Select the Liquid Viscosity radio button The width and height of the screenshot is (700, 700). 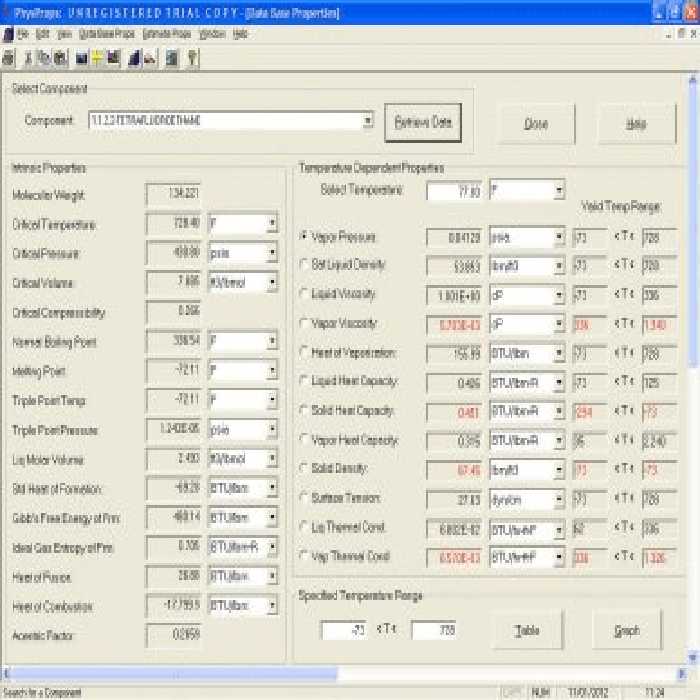(304, 293)
